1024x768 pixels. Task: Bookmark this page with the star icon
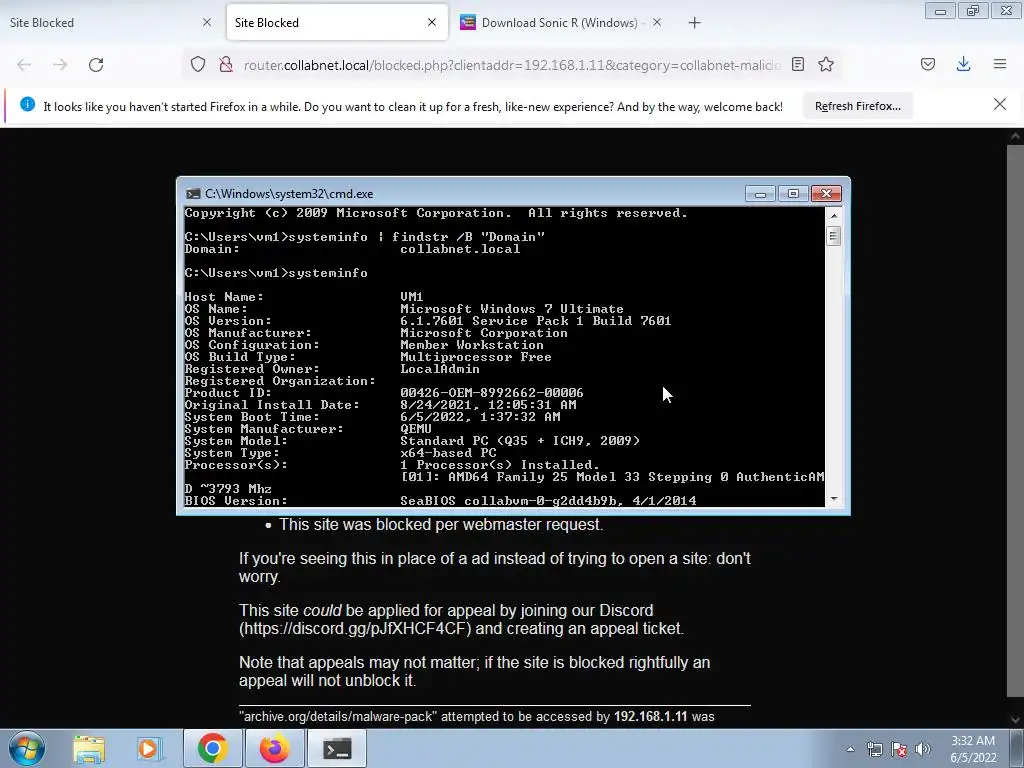pyautogui.click(x=826, y=64)
